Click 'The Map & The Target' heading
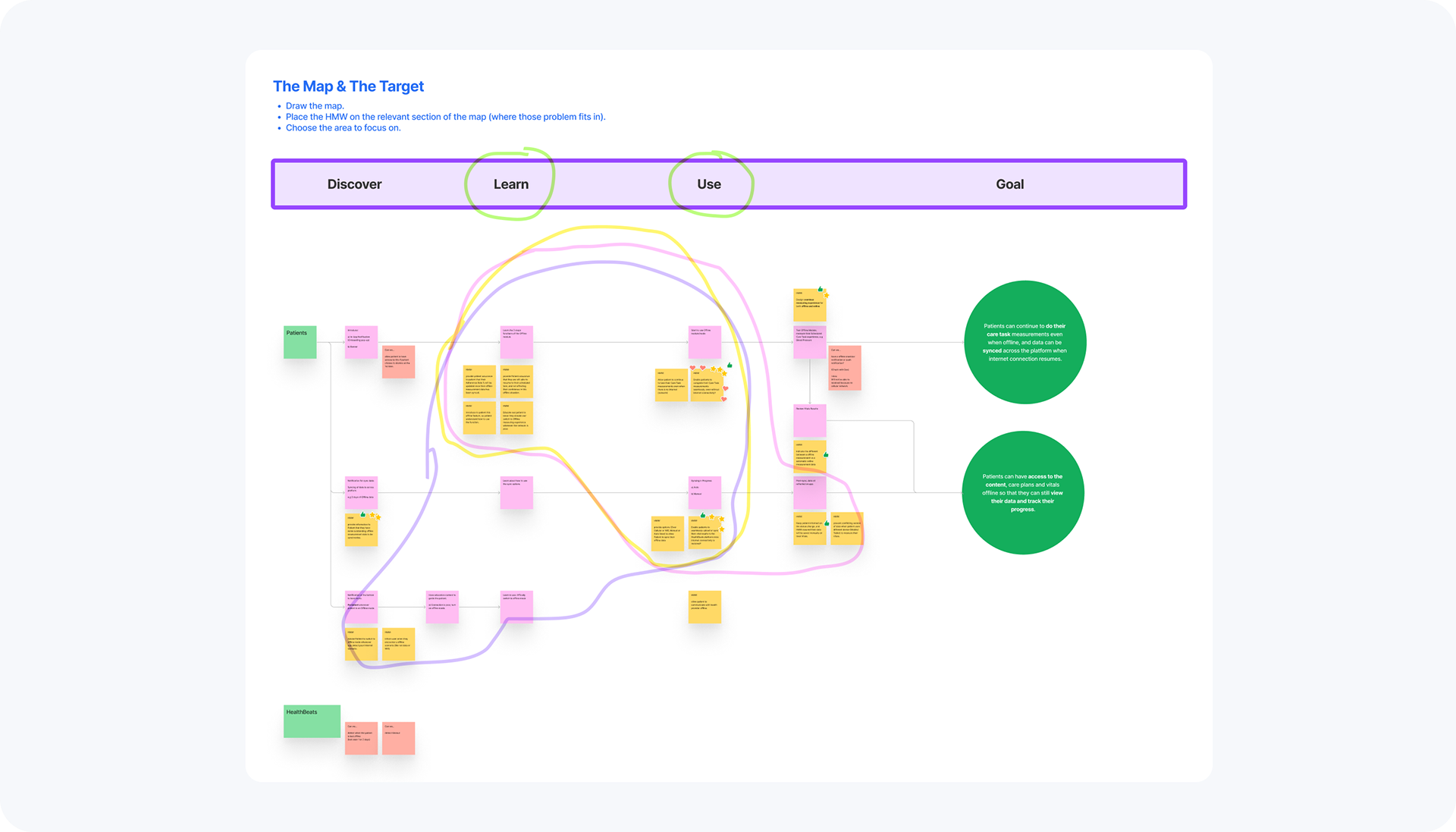1456x832 pixels. 348,86
